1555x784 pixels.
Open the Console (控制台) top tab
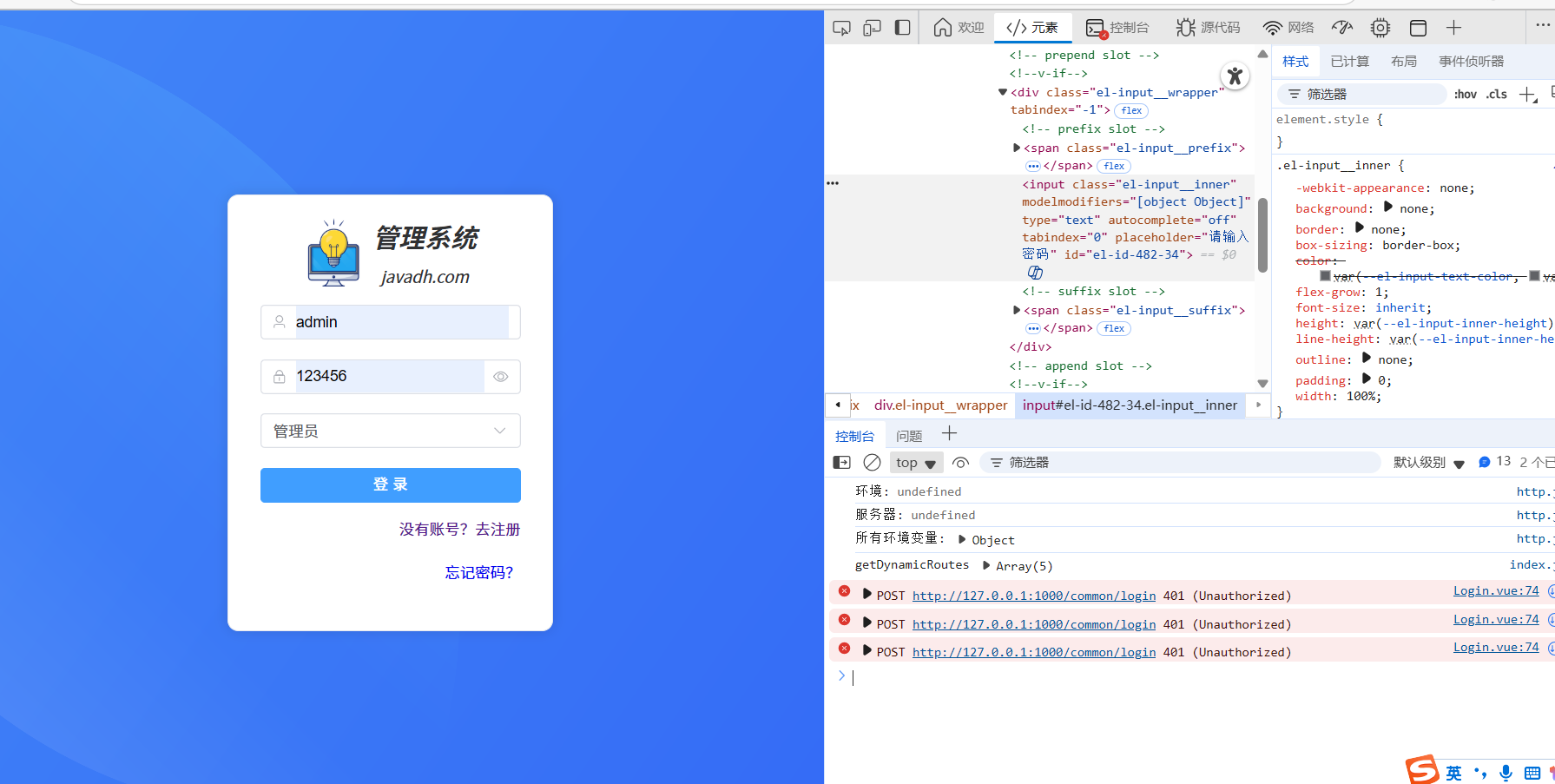pos(1117,28)
